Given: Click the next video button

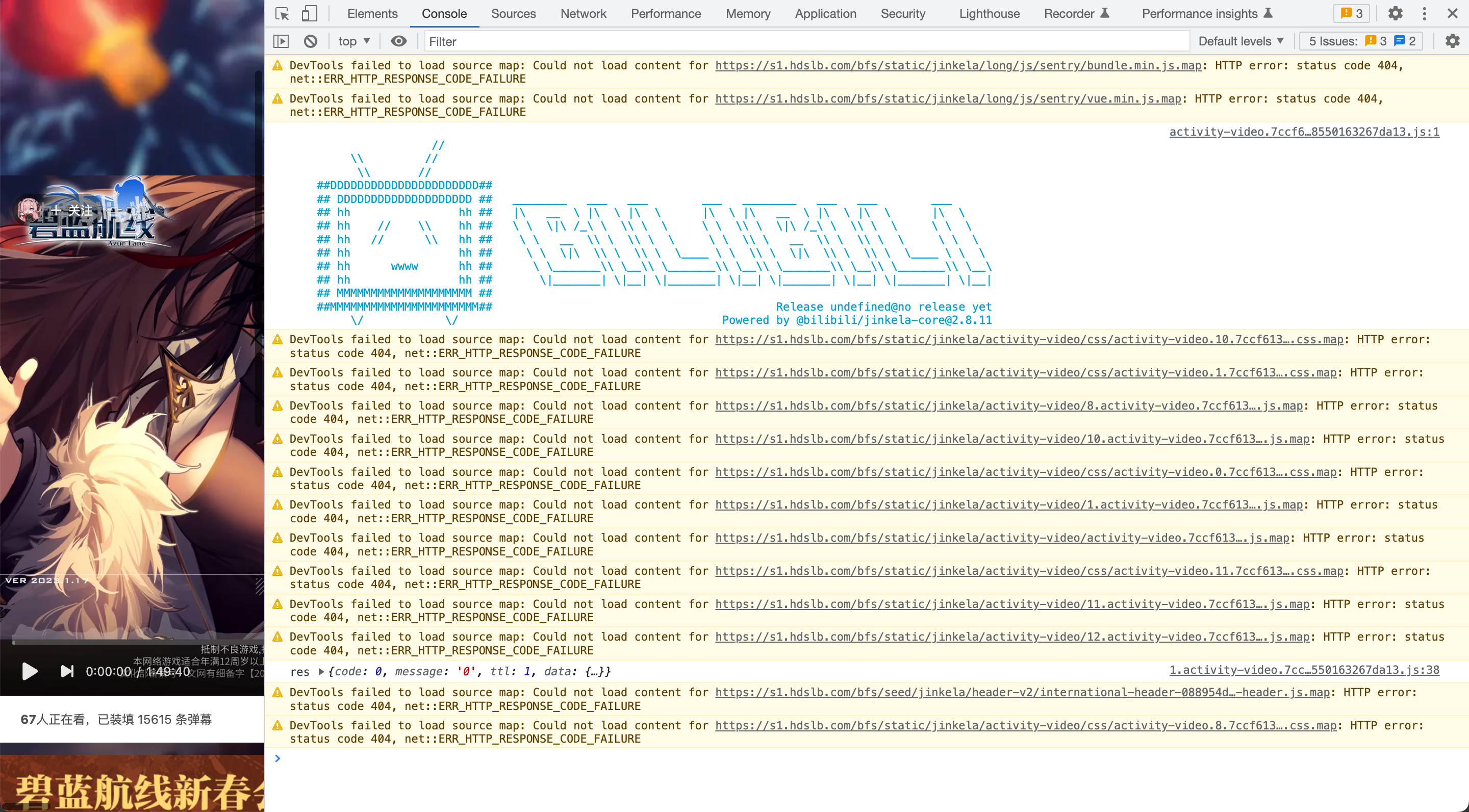Looking at the screenshot, I should pyautogui.click(x=67, y=672).
